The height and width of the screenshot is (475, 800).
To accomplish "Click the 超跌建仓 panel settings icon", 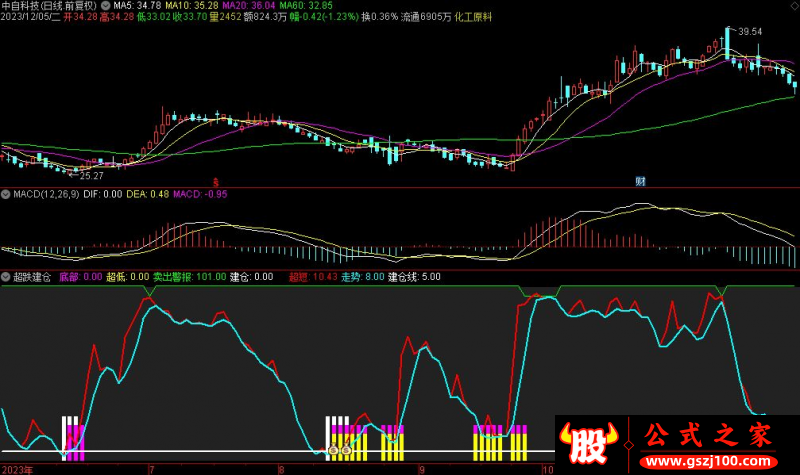I will 6,277.
